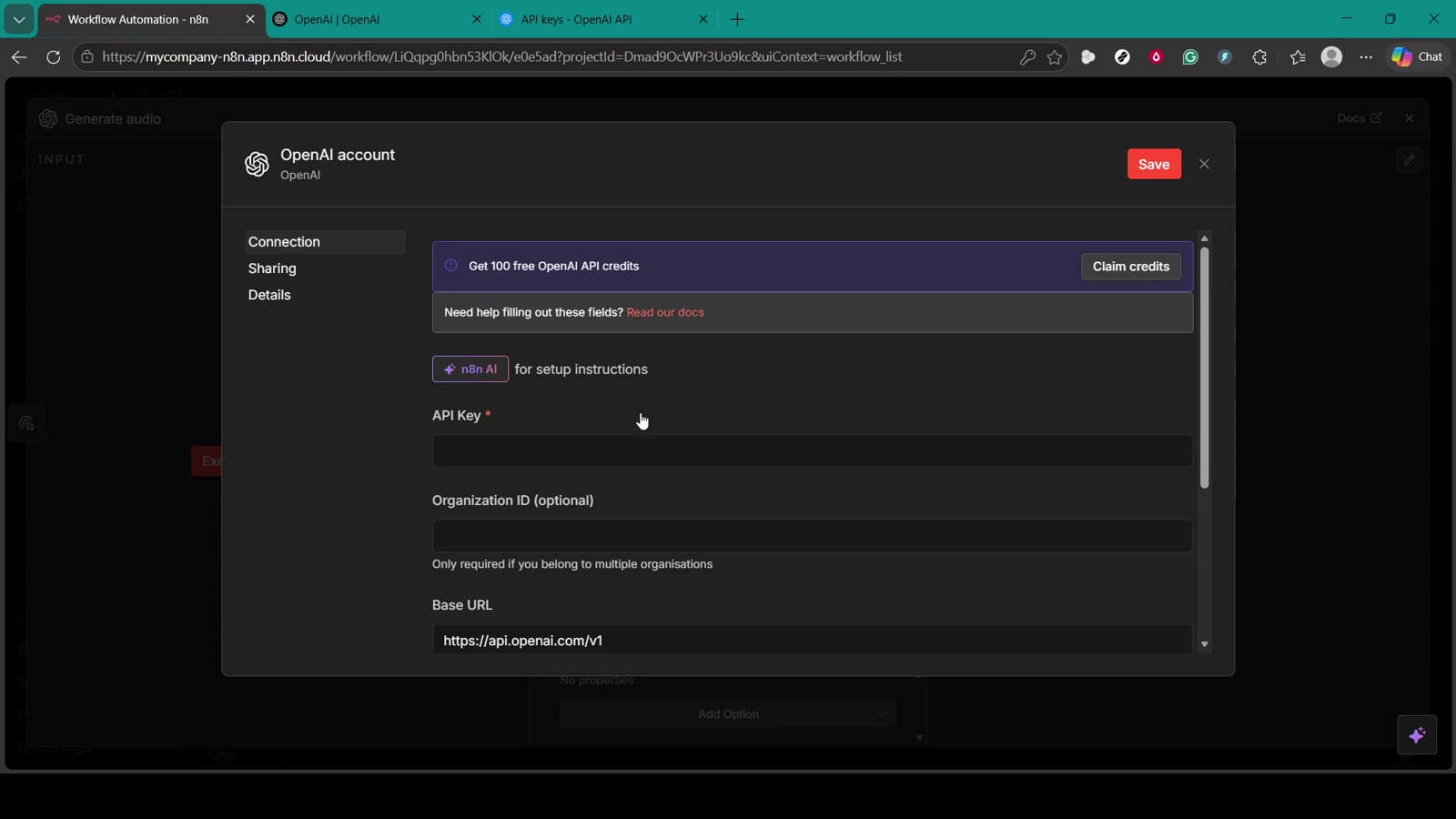The height and width of the screenshot is (819, 1456).
Task: Go back to previous page
Action: (18, 56)
